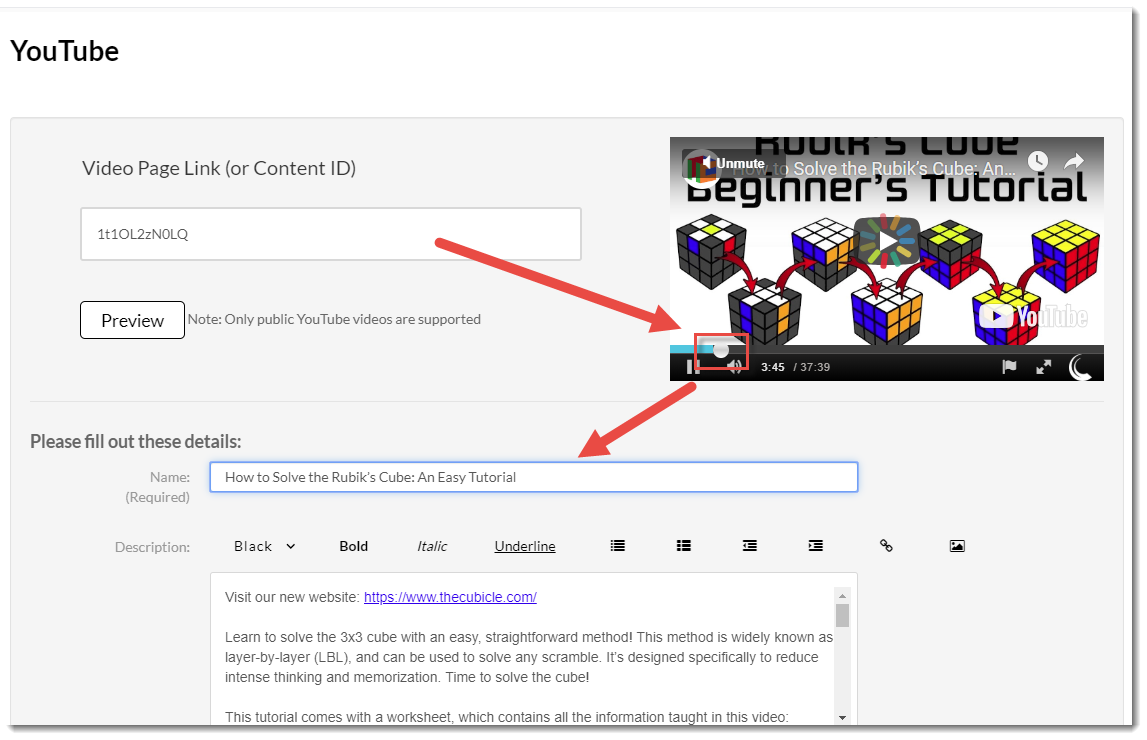
Task: Flag the video in the player
Action: click(1009, 367)
